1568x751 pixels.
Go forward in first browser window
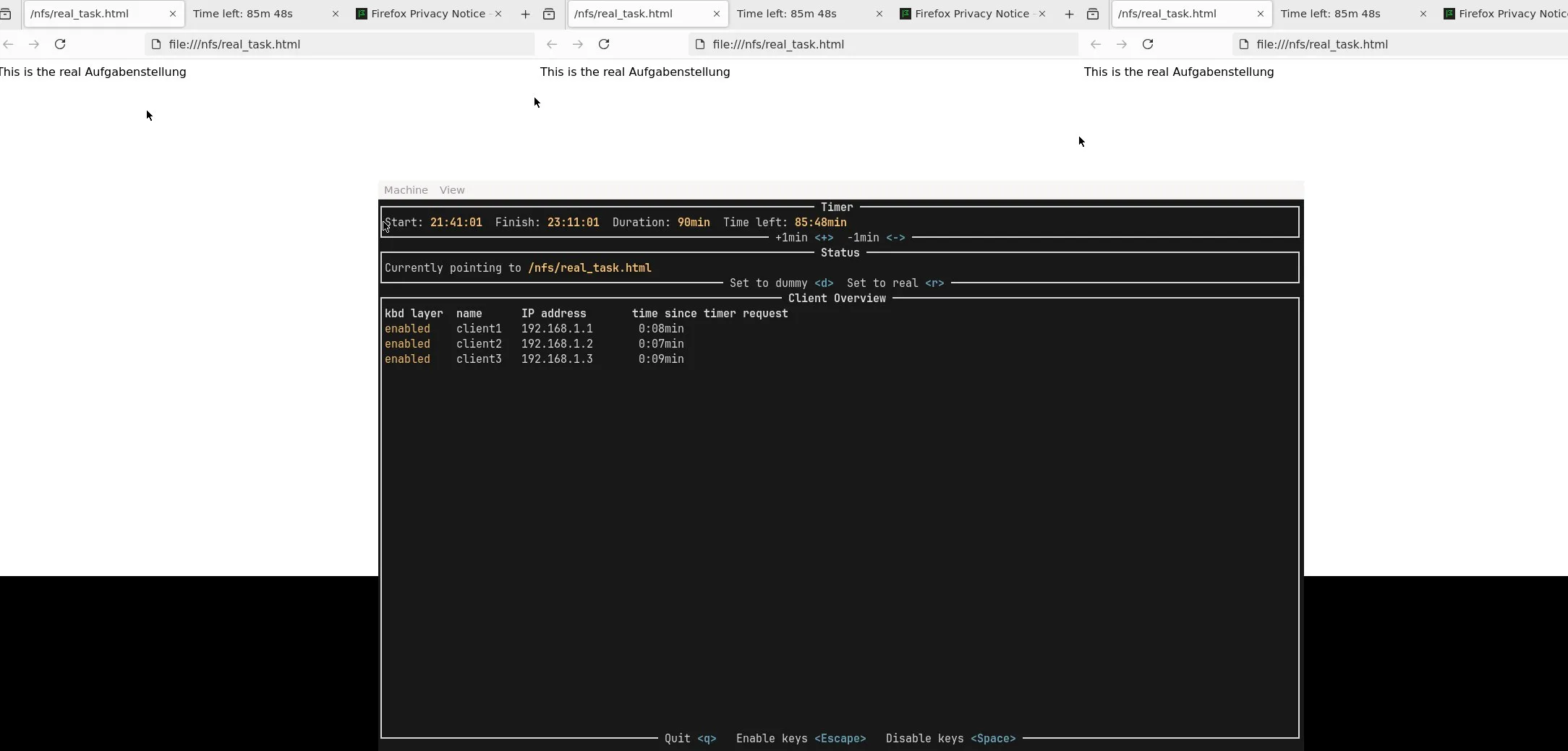[34, 44]
